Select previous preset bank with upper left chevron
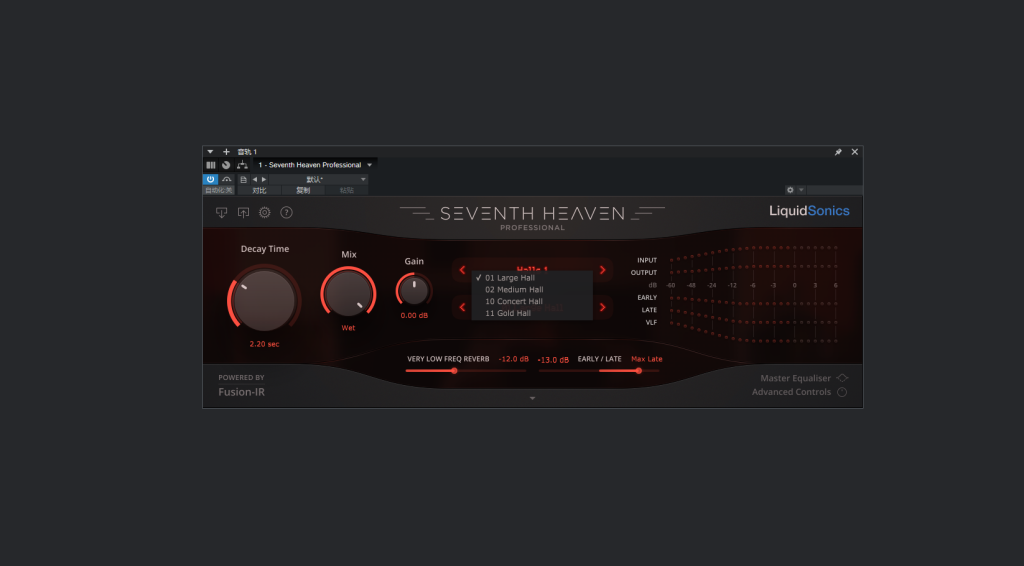Image resolution: width=1024 pixels, height=566 pixels. (462, 270)
